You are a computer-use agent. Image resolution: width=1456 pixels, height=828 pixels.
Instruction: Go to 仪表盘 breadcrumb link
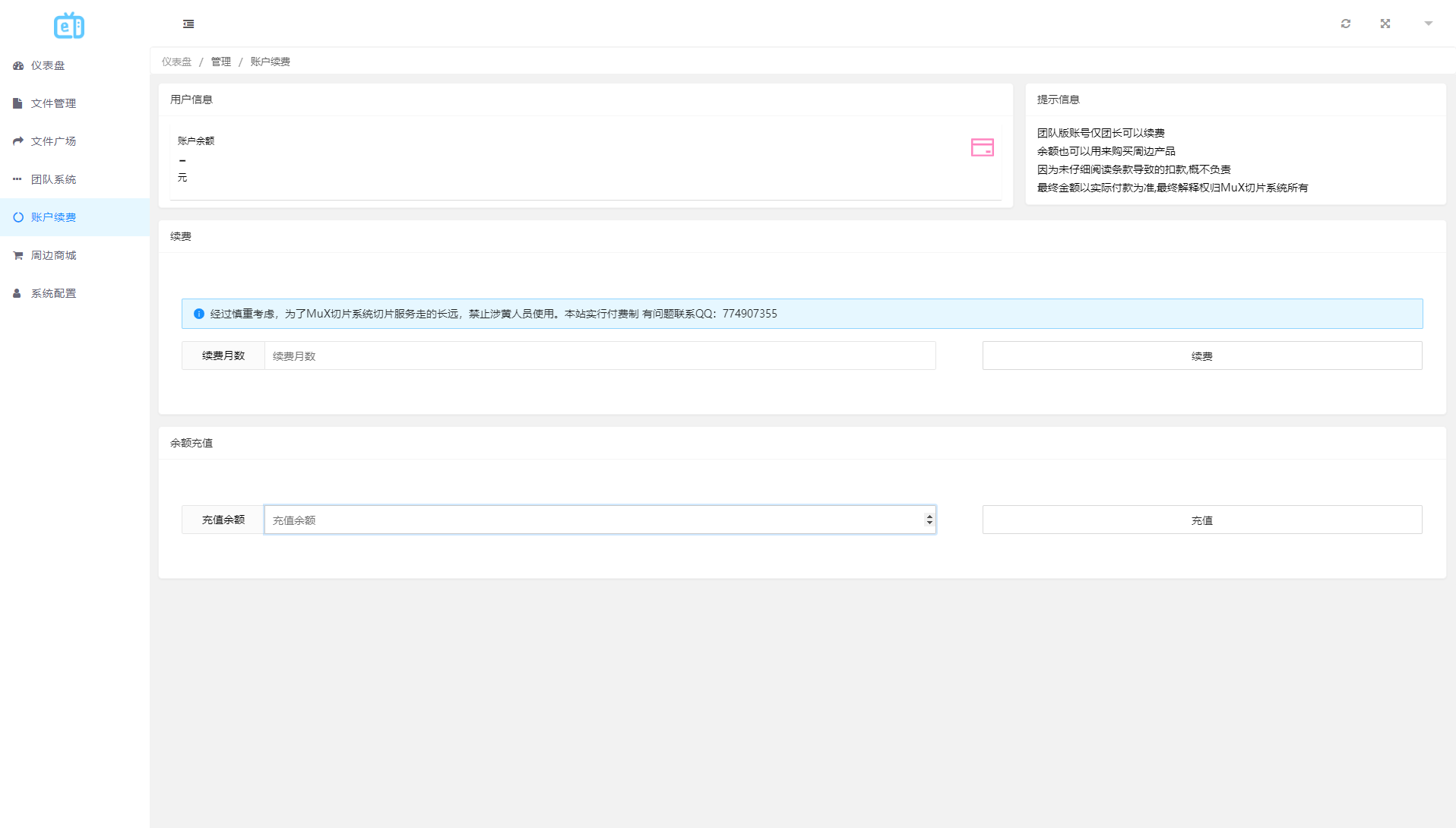176,62
